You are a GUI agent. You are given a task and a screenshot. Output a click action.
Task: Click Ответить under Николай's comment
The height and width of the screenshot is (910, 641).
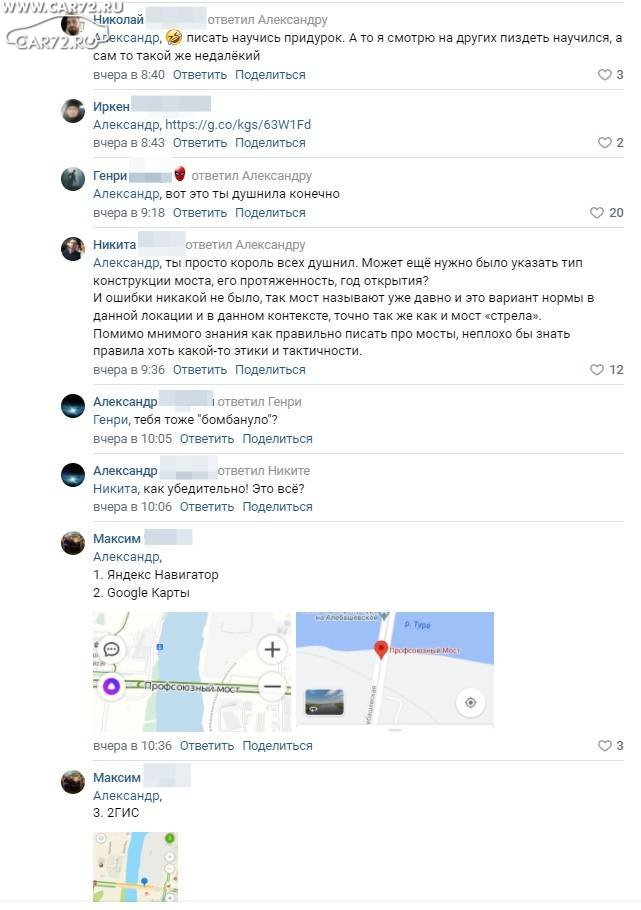pos(200,75)
